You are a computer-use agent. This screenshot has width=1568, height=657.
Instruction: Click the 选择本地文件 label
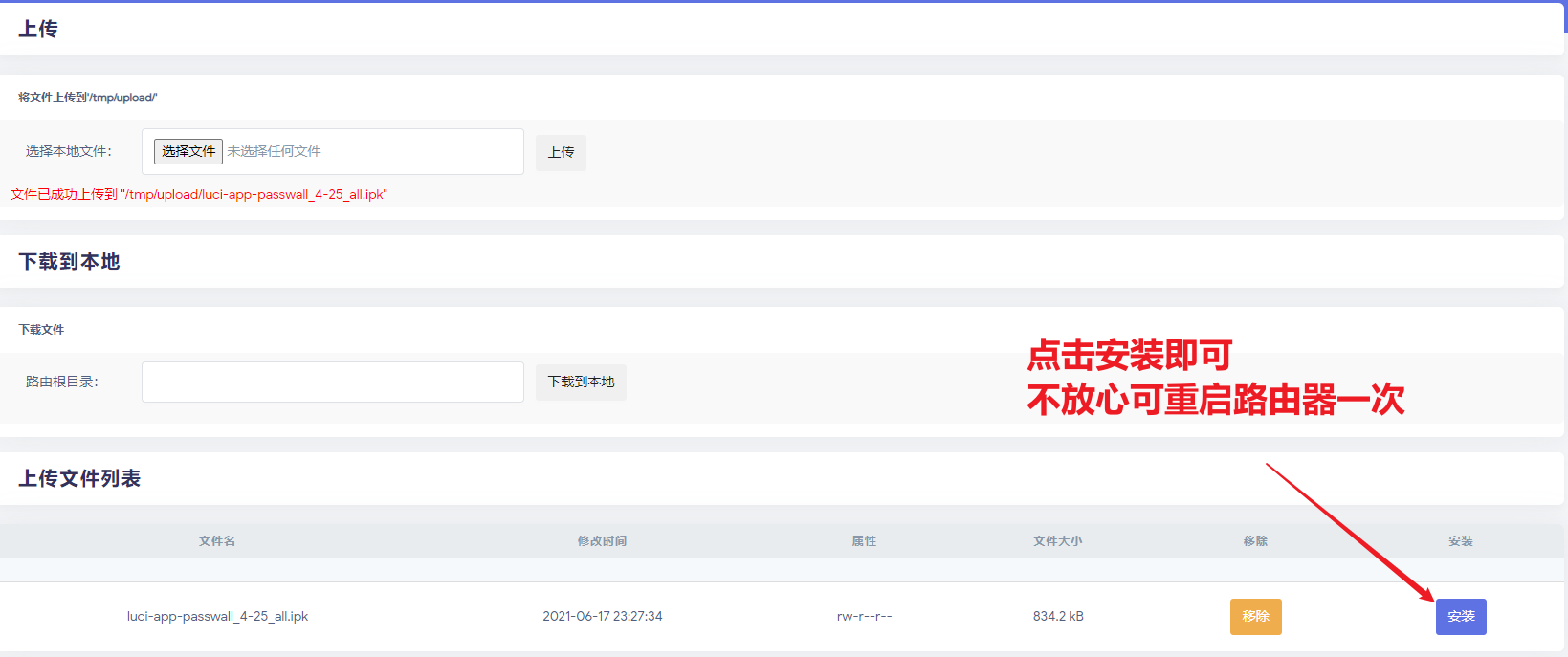click(x=69, y=151)
